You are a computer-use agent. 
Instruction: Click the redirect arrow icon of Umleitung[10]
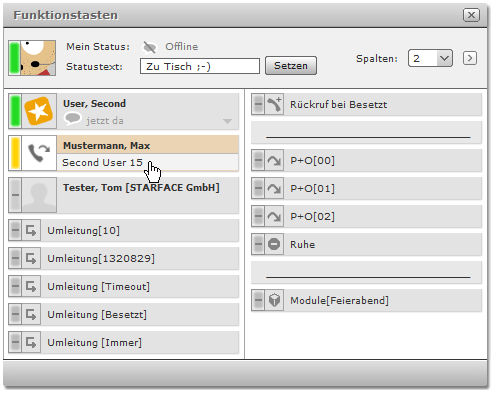pyautogui.click(x=31, y=230)
